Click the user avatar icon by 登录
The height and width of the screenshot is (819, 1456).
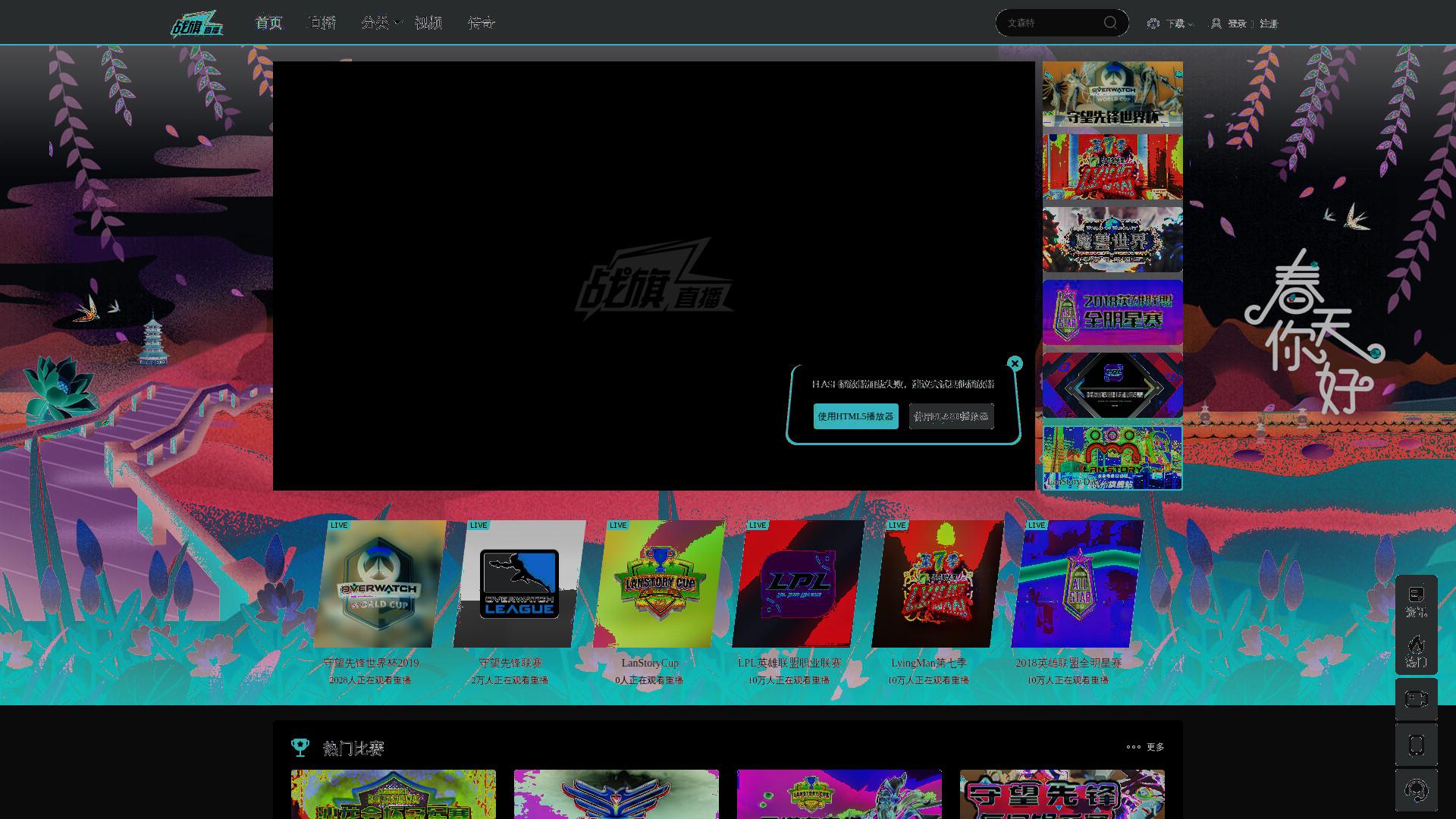click(x=1216, y=24)
